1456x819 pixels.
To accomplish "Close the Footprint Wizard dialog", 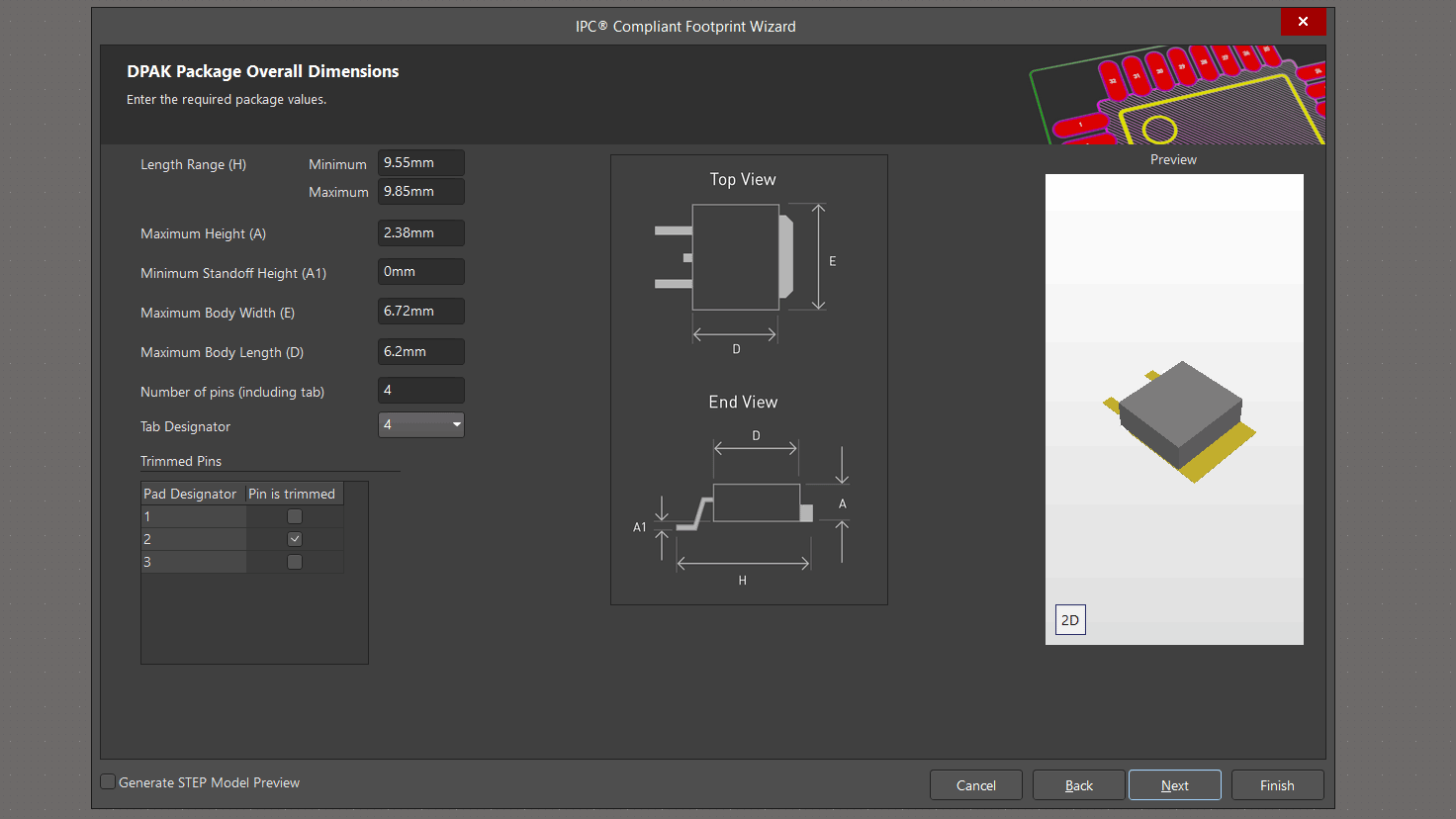I will (x=1303, y=22).
